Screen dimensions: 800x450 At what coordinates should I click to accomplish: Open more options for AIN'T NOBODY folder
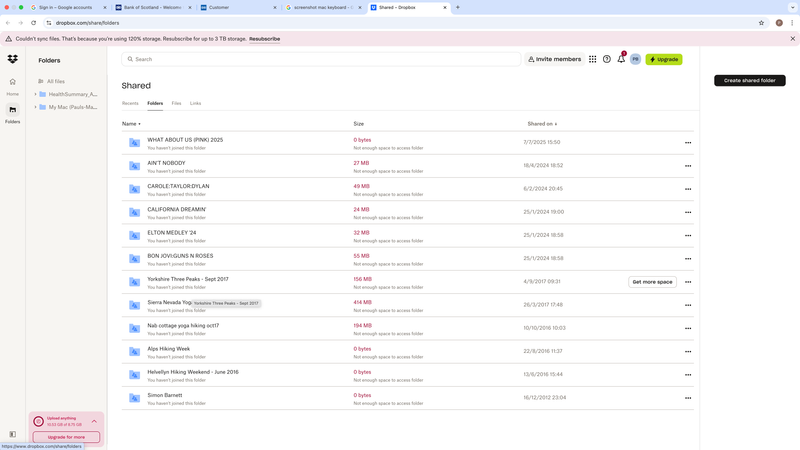click(688, 166)
